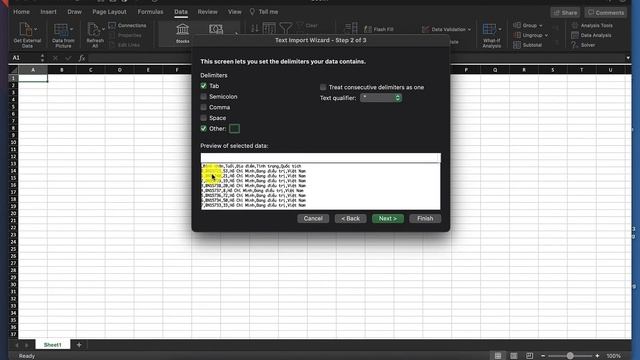Launch the Solver add-in
Viewport: 640px width, 360px height.
(583, 45)
